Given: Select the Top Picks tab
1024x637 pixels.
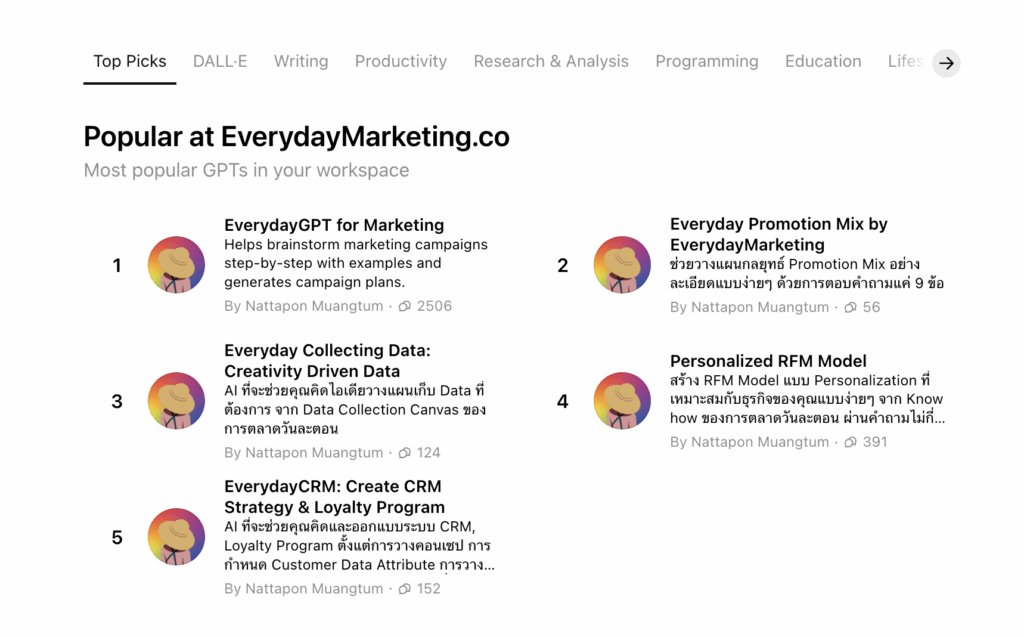Looking at the screenshot, I should pos(130,61).
